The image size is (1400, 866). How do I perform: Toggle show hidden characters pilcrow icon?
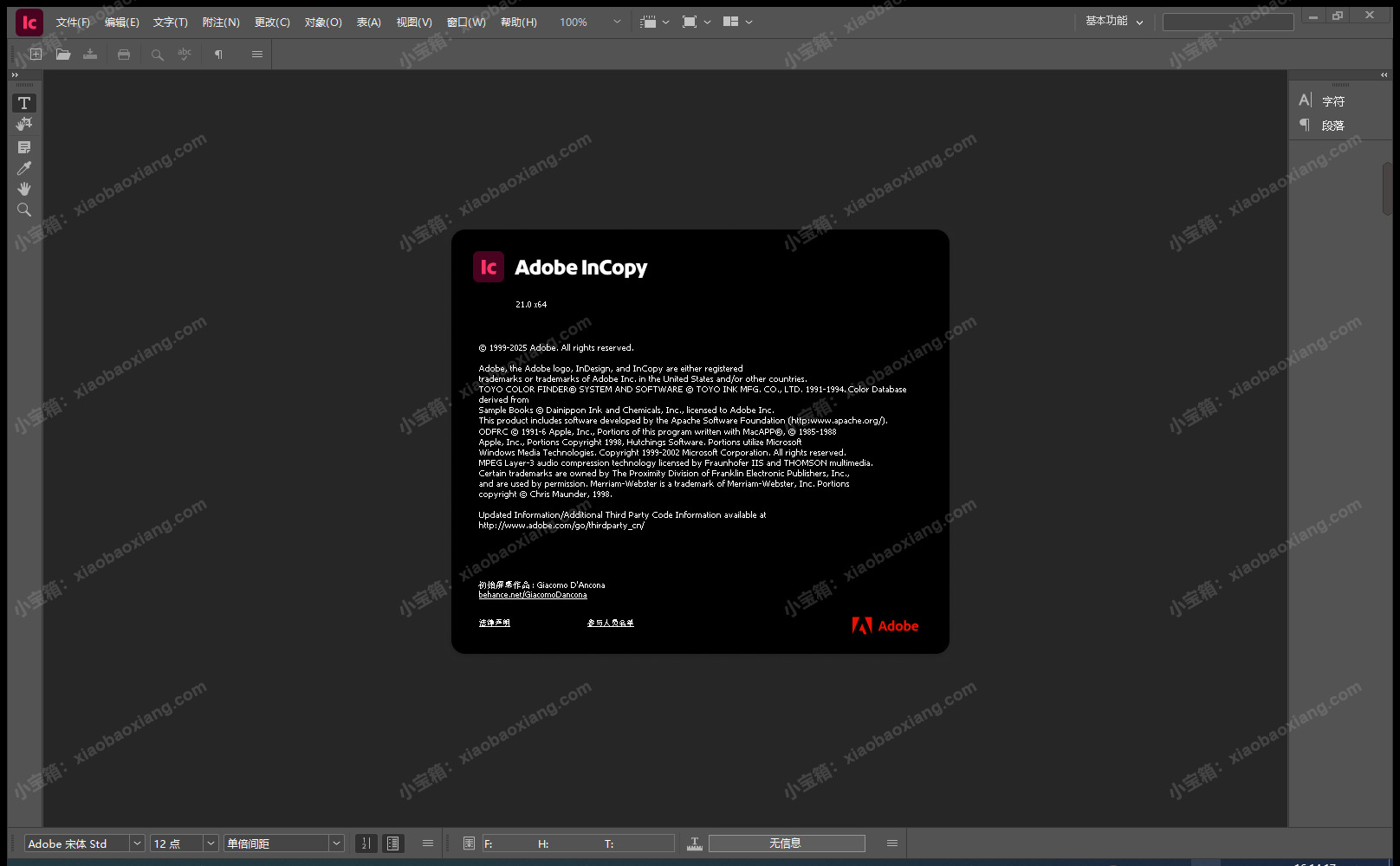coord(218,55)
